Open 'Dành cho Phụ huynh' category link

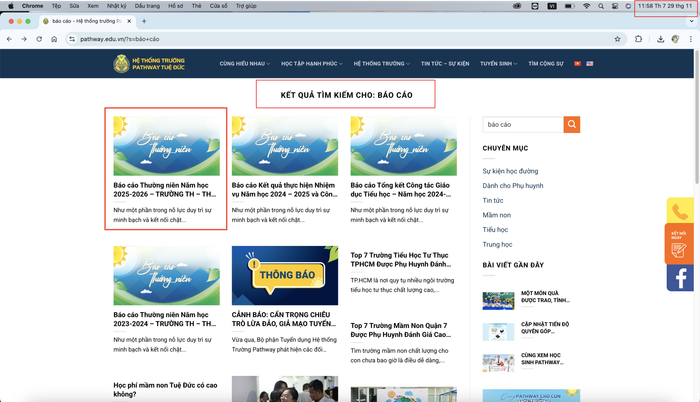(512, 186)
